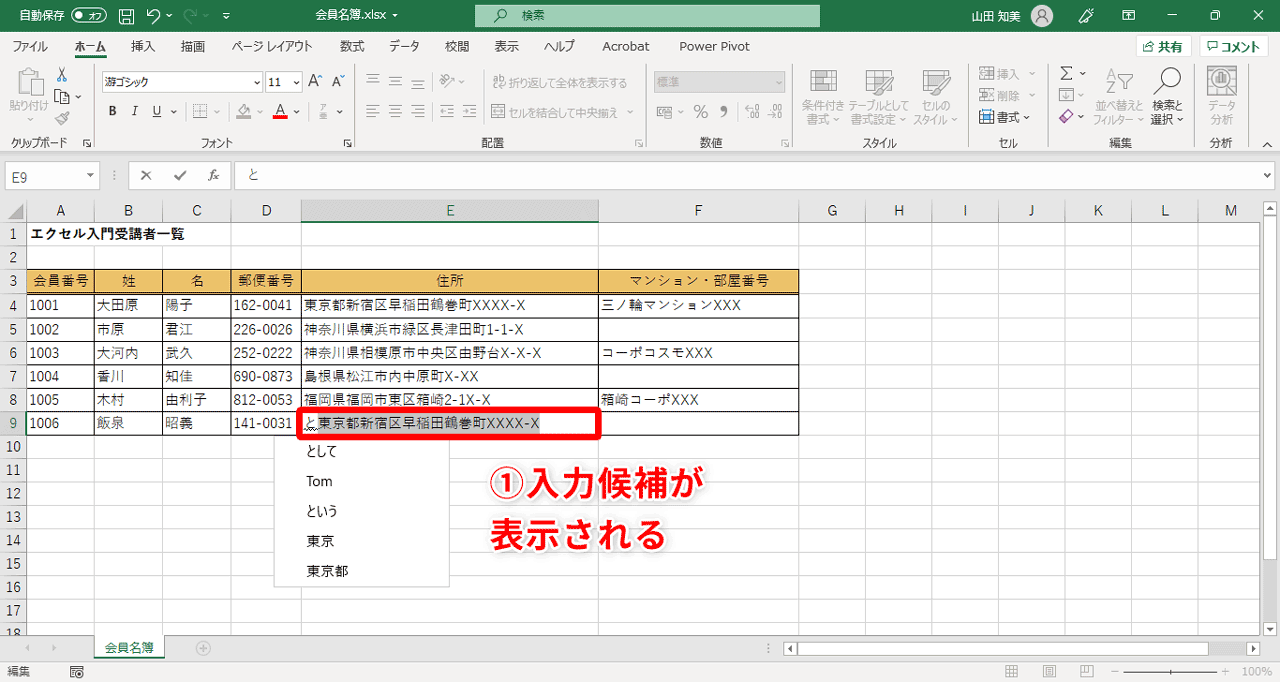Select the AutoSum Σ icon
Screen dimensions: 1280x682
point(1066,72)
